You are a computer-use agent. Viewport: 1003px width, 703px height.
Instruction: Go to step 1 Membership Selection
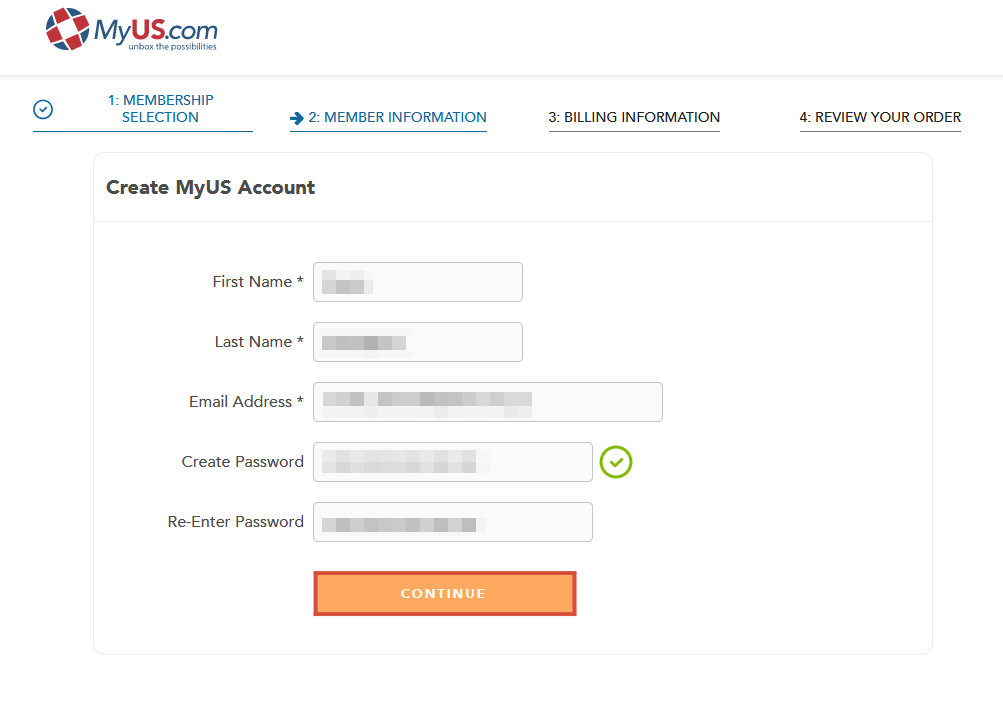161,109
